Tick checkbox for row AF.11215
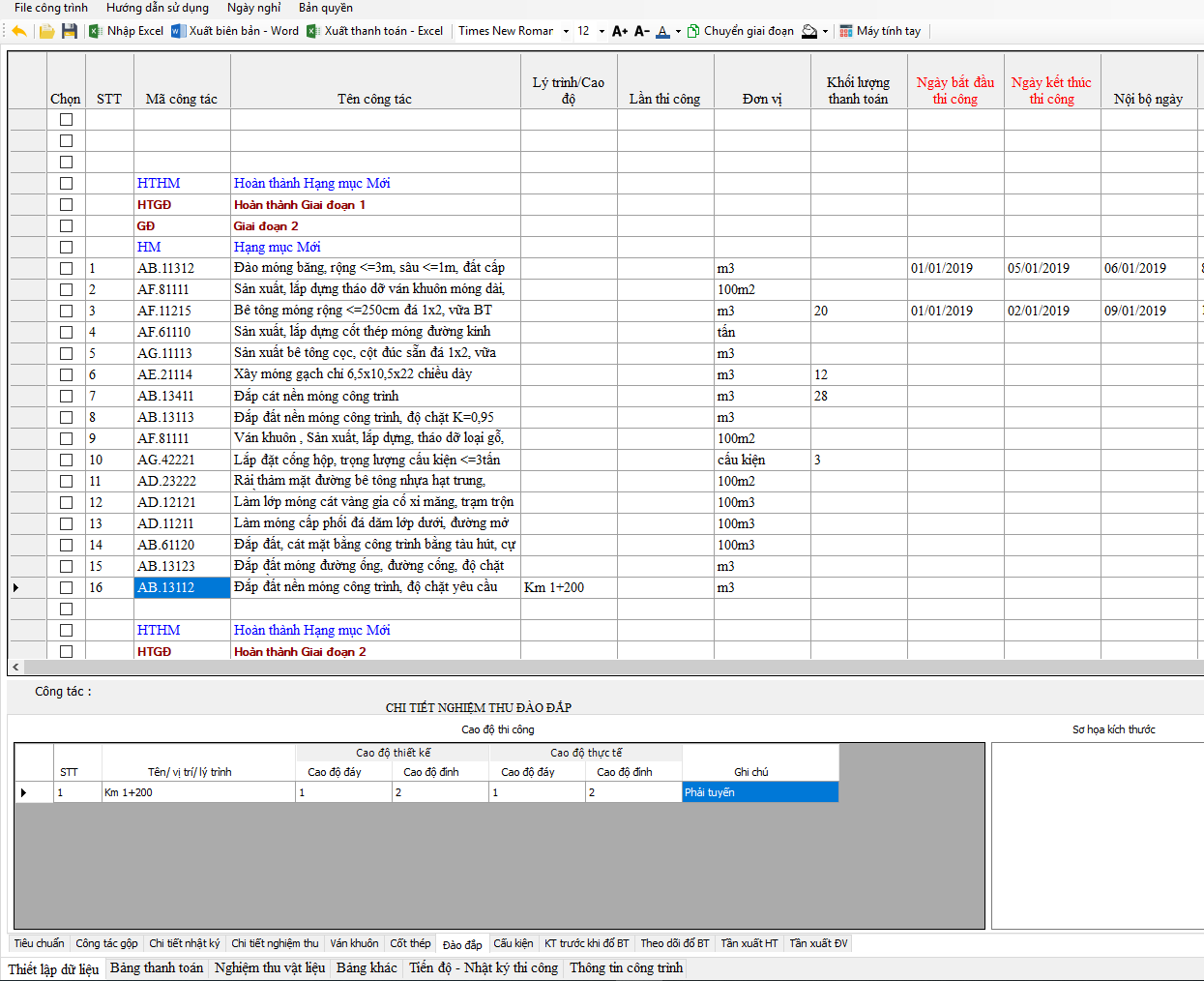 66,311
